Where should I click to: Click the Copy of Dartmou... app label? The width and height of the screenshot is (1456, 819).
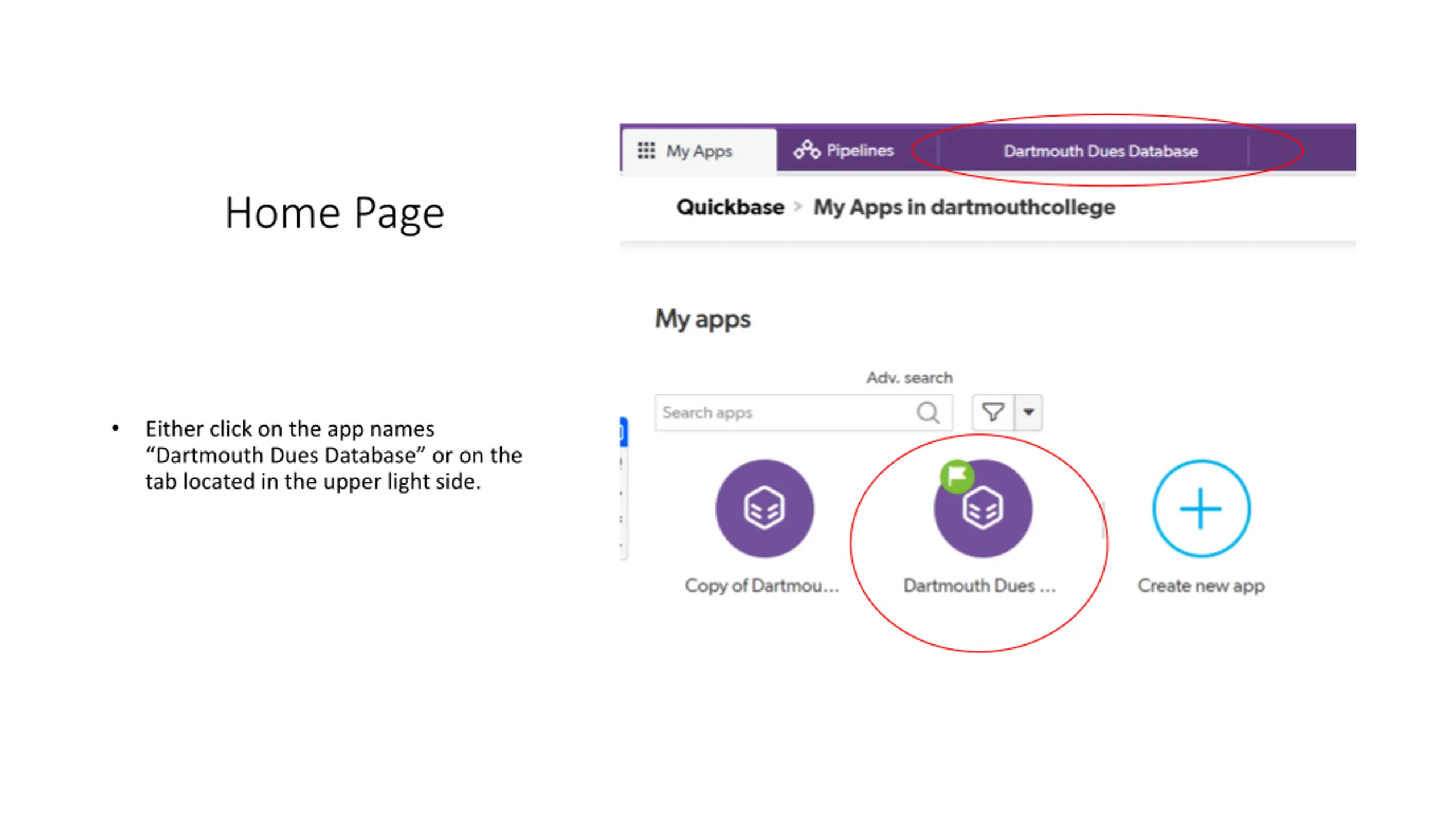coord(762,586)
